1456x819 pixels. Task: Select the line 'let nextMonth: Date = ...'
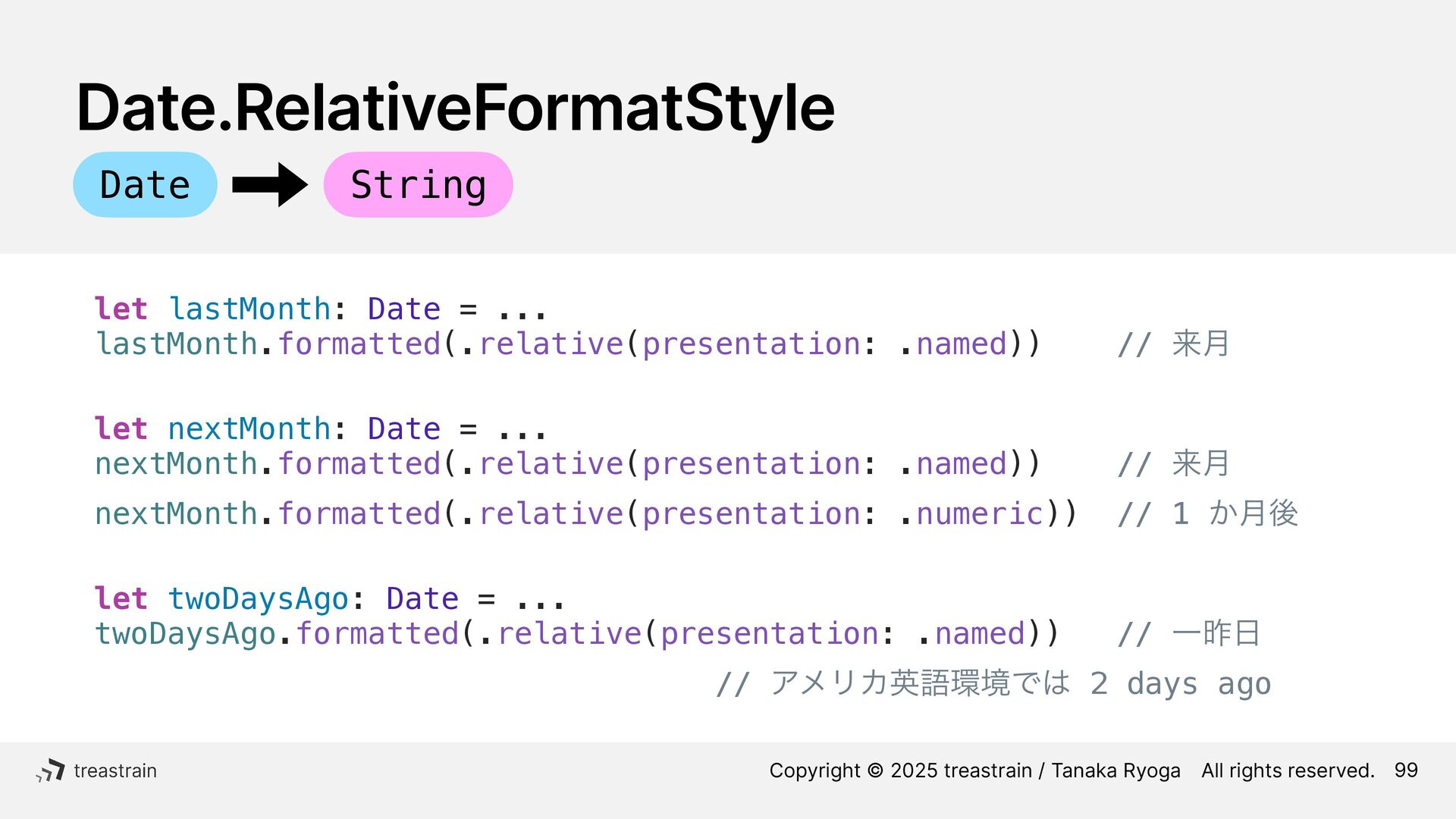point(320,429)
